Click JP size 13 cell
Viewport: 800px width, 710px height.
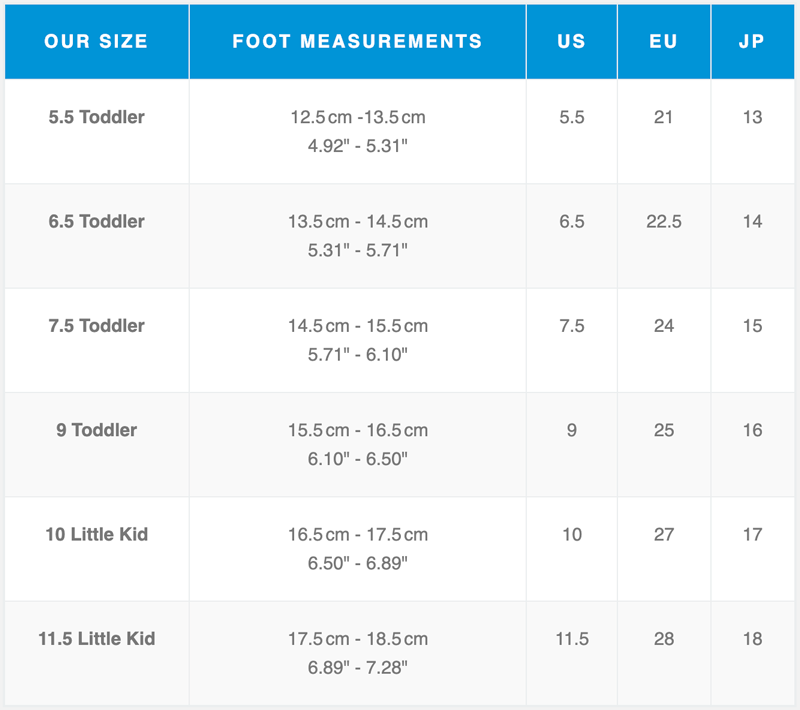coord(752,117)
